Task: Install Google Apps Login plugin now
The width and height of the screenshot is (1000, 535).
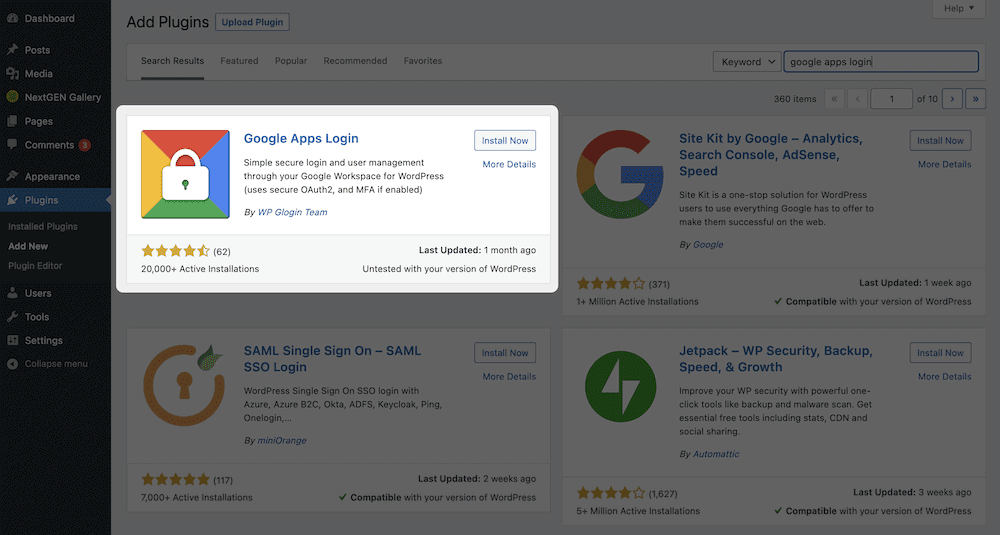Action: 505,140
